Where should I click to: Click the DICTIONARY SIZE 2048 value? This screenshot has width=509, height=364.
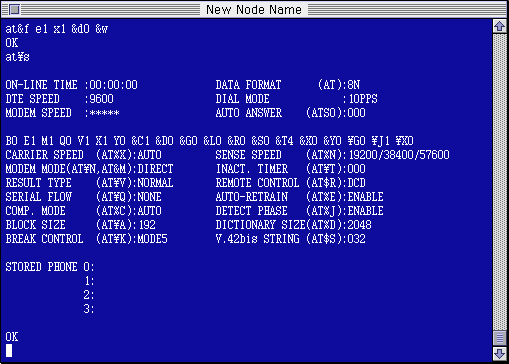359,225
